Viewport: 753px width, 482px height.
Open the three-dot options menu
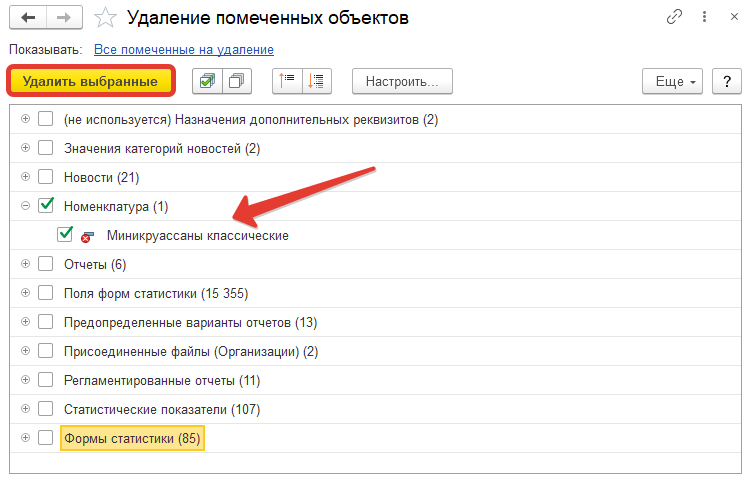point(704,17)
